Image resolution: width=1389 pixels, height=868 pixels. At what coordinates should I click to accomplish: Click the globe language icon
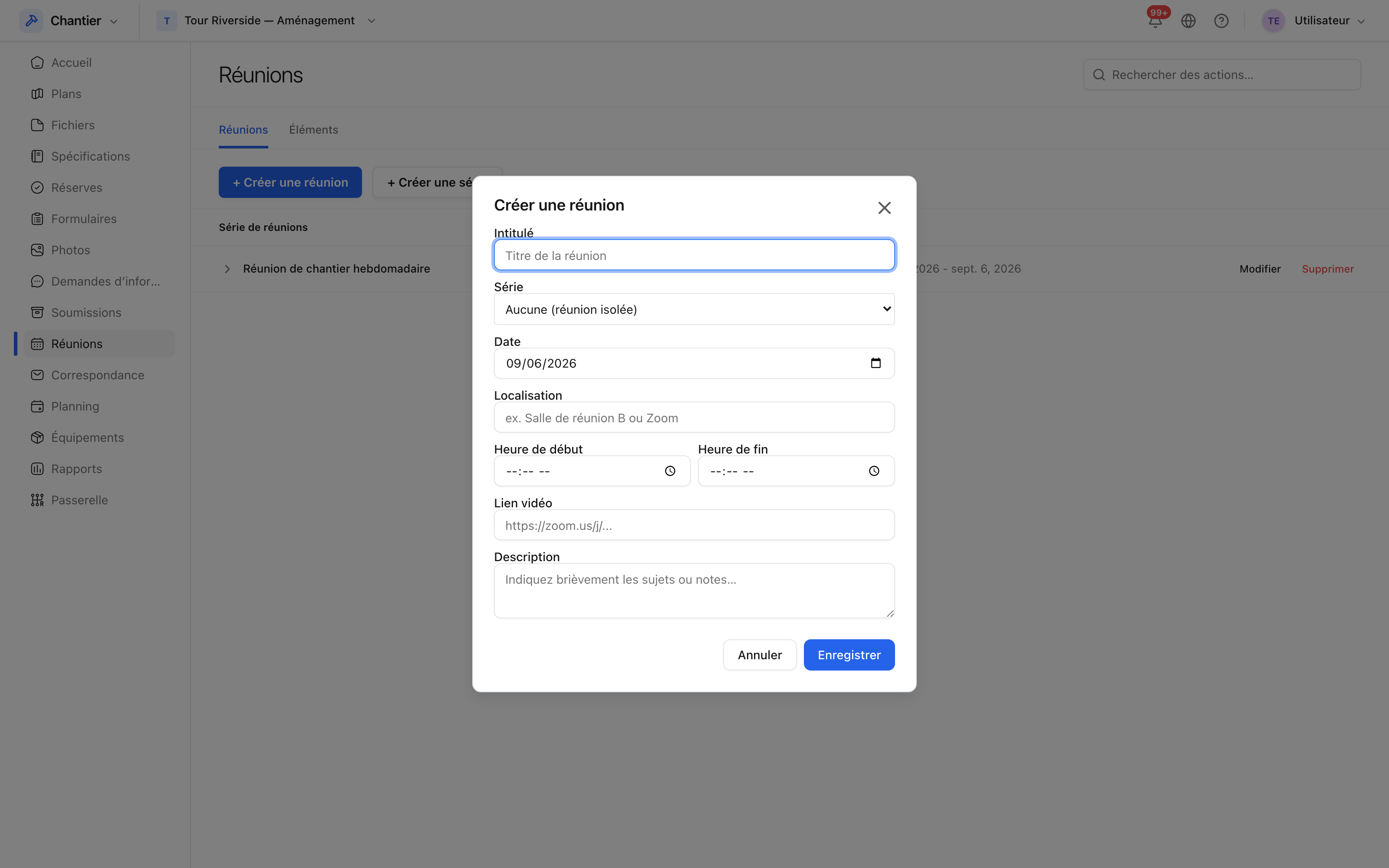click(x=1188, y=21)
